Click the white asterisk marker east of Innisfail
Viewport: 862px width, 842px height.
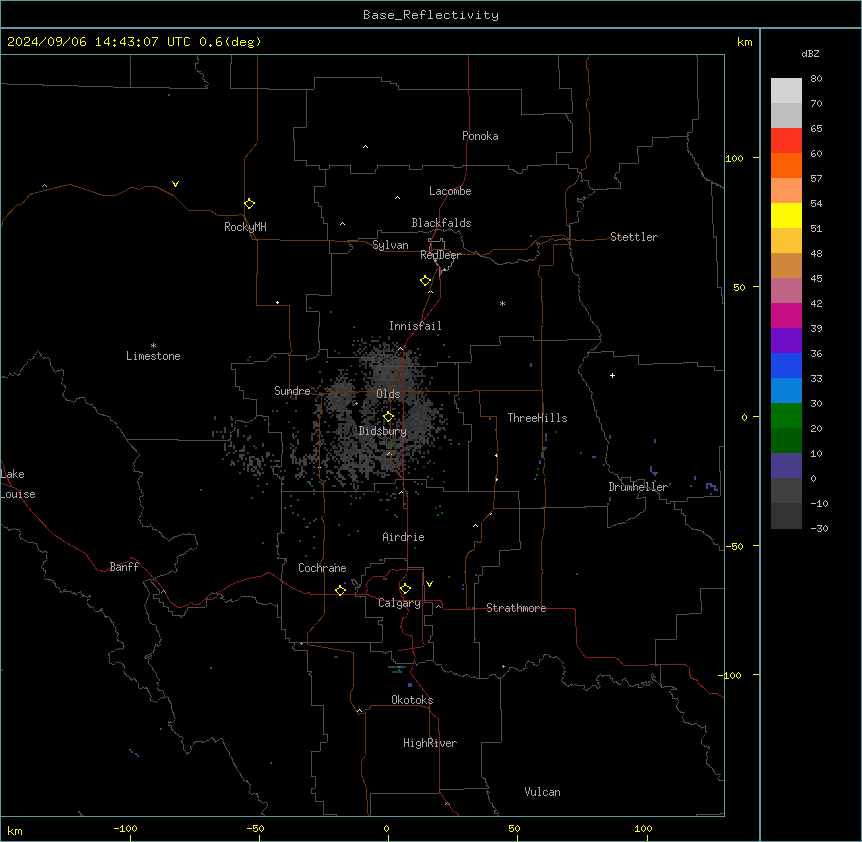pos(502,304)
